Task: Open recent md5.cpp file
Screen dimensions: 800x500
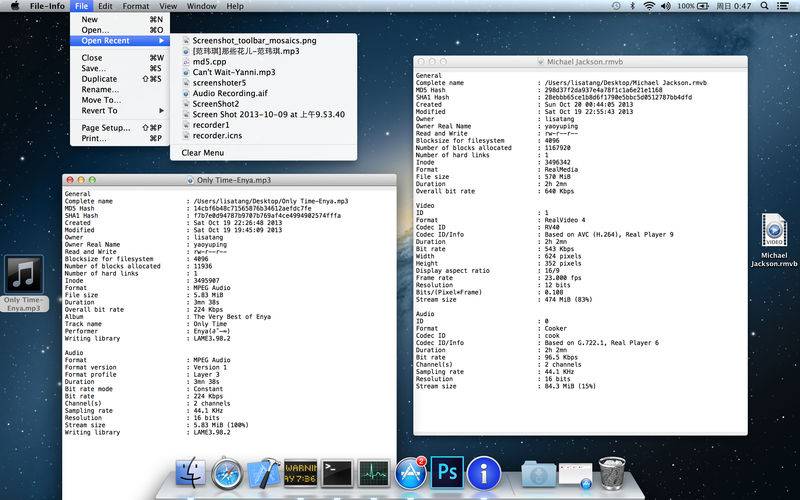Action: (x=263, y=62)
